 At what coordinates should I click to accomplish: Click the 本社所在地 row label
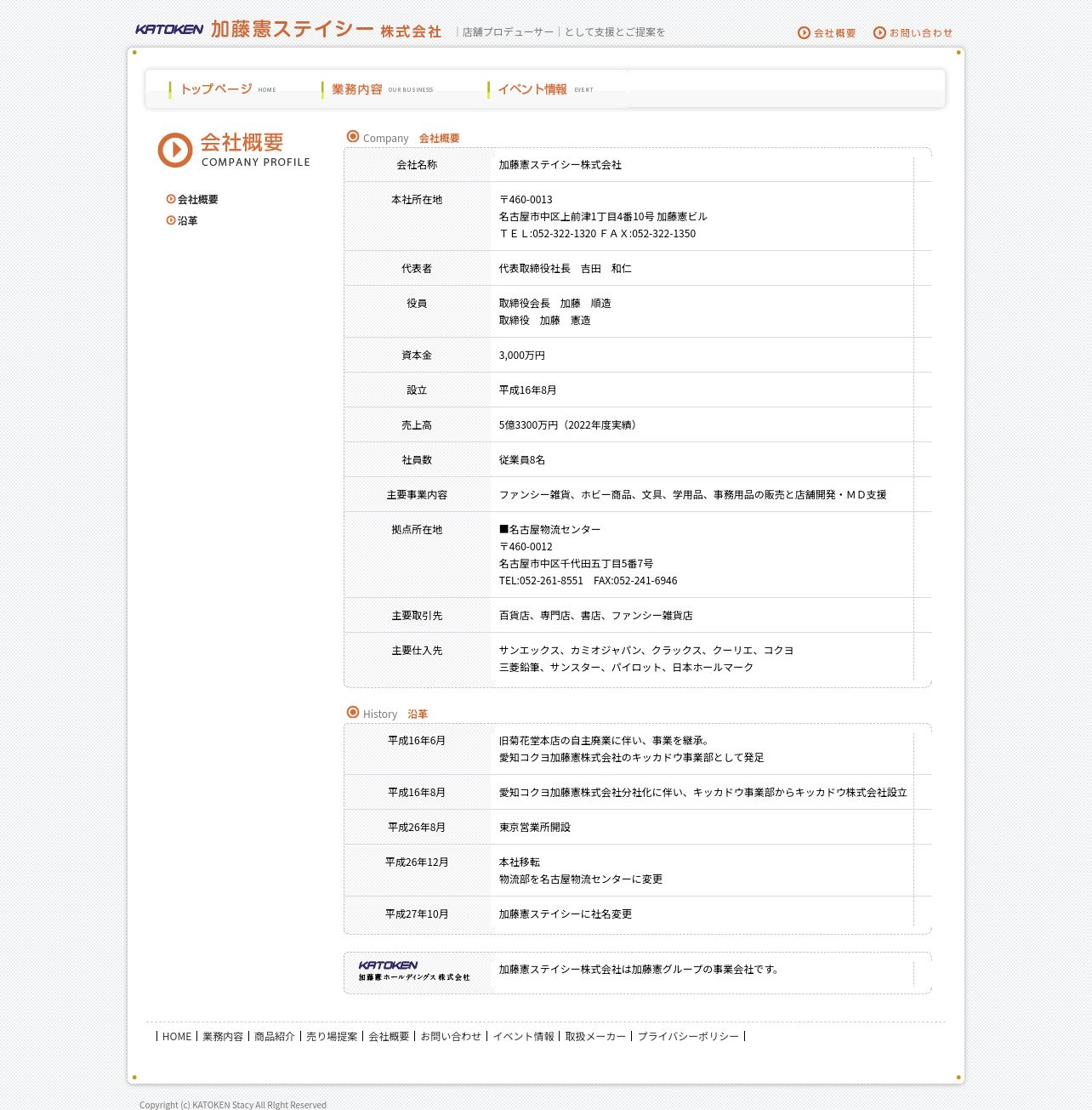417,200
